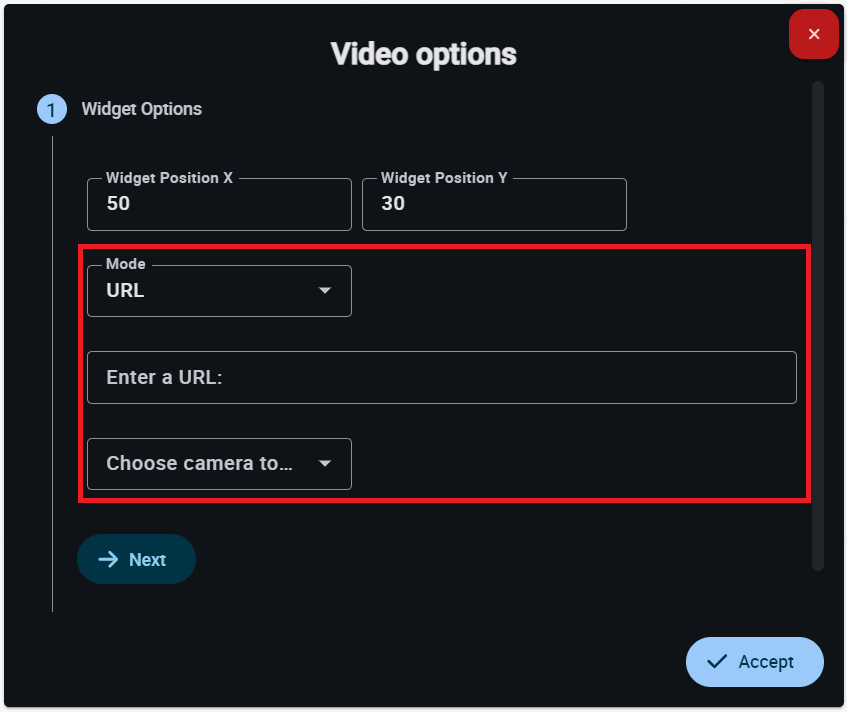The height and width of the screenshot is (712, 847).
Task: Open the Mode combo box
Action: tap(219, 291)
